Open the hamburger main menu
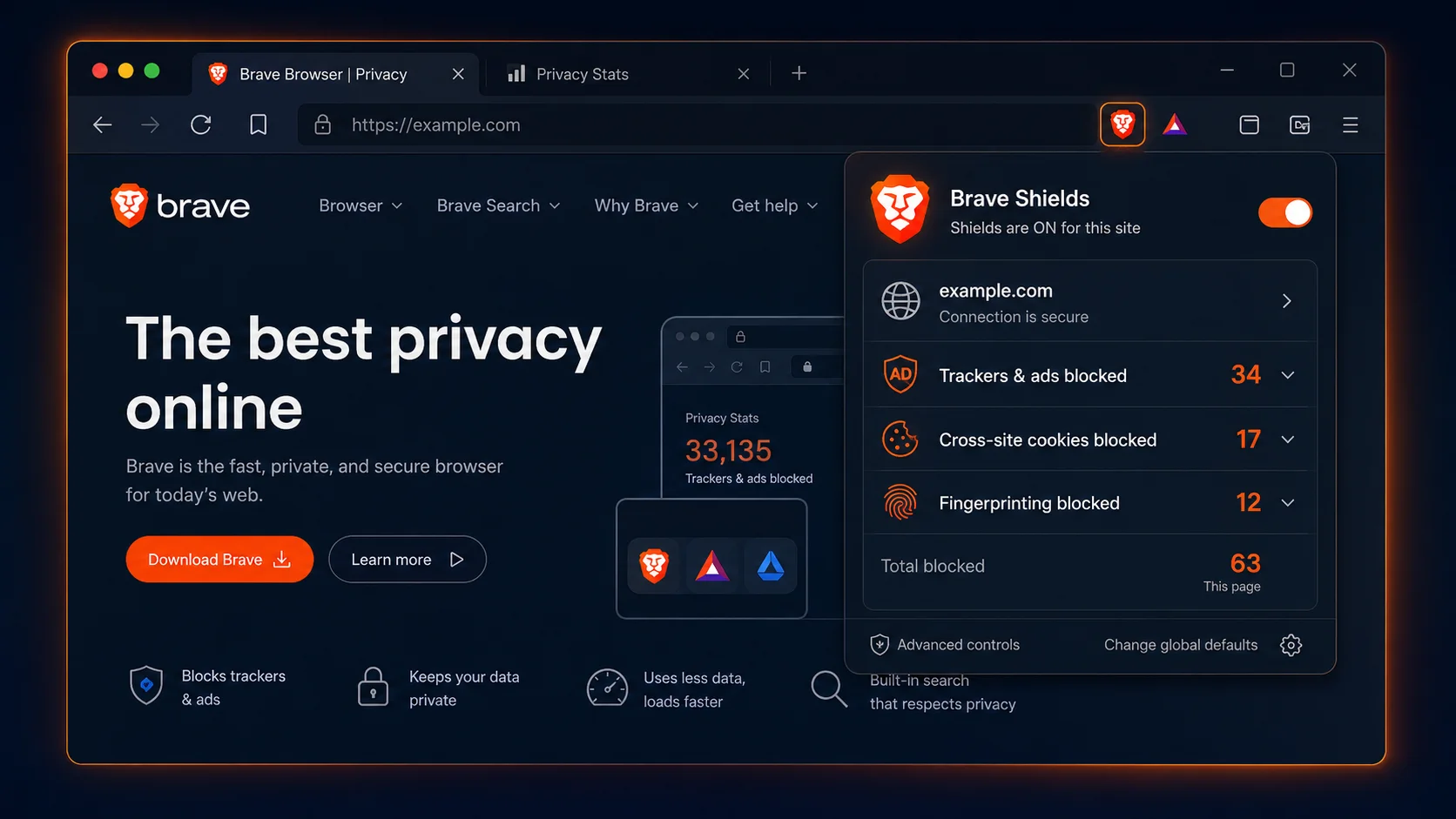Viewport: 1456px width, 819px height. coord(1350,124)
